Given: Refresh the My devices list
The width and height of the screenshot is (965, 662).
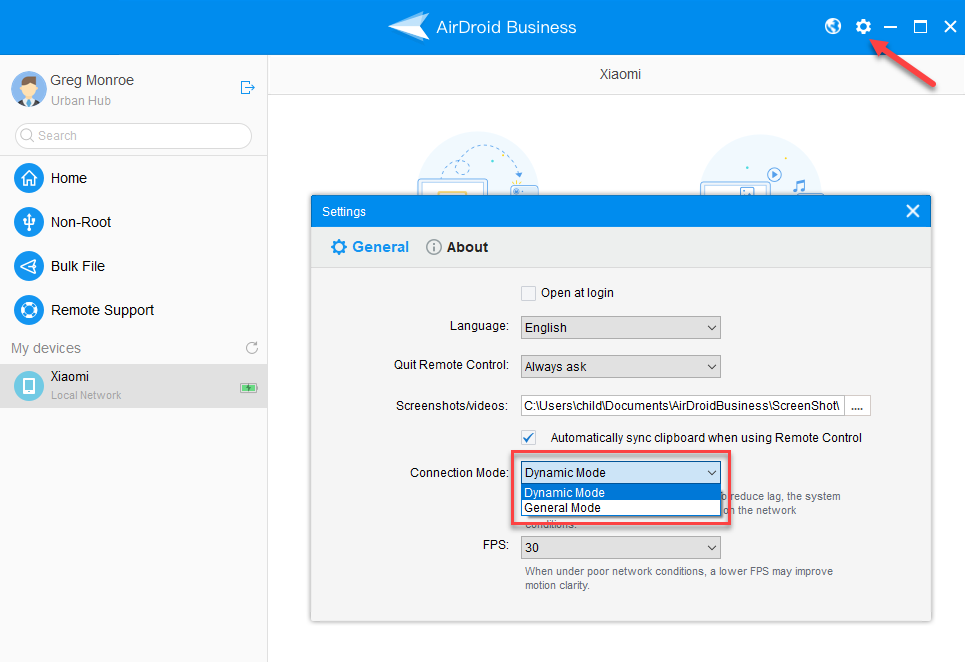Looking at the screenshot, I should click(x=252, y=348).
